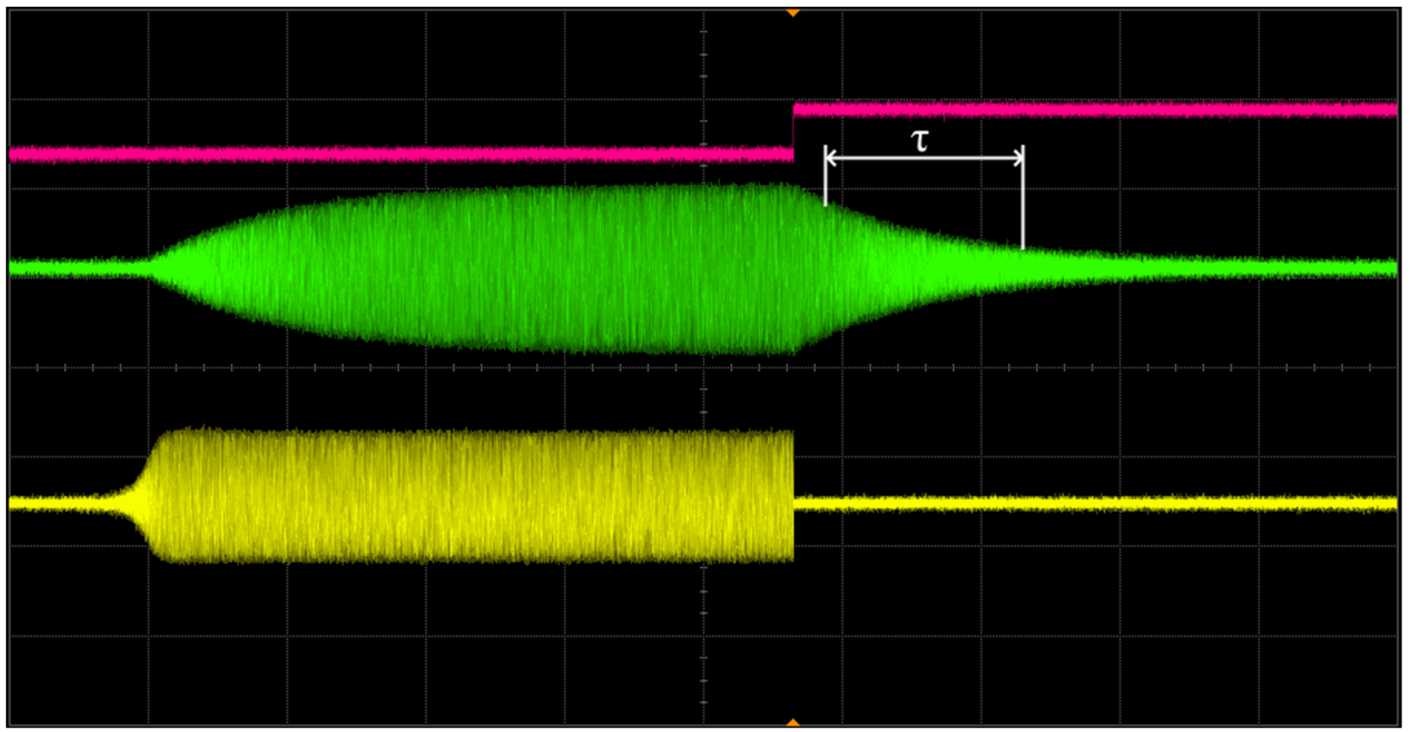
Task: Click the orange trigger marker at top edge
Action: click(x=793, y=13)
